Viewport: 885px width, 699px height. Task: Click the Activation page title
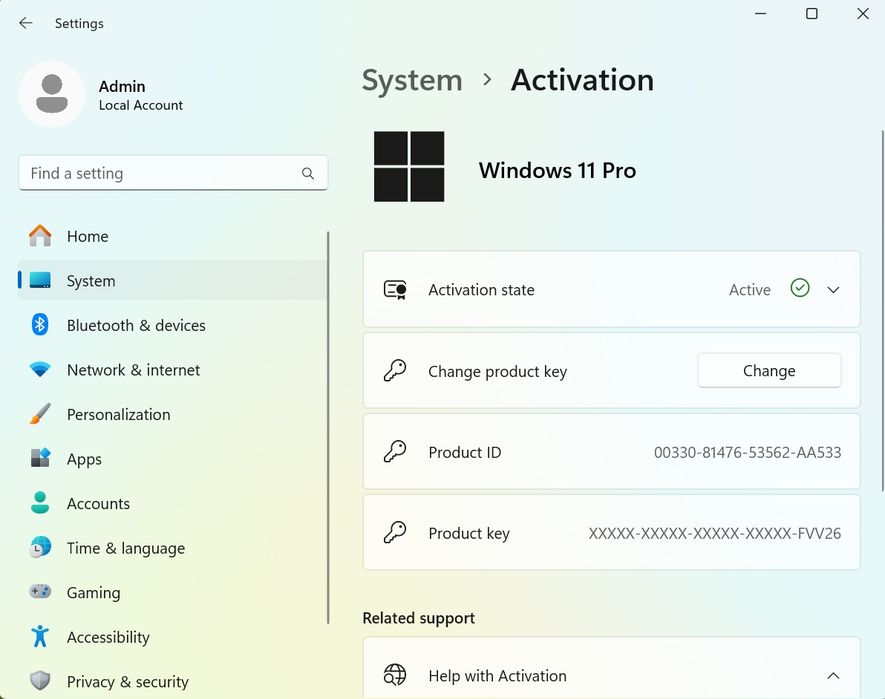pos(582,80)
